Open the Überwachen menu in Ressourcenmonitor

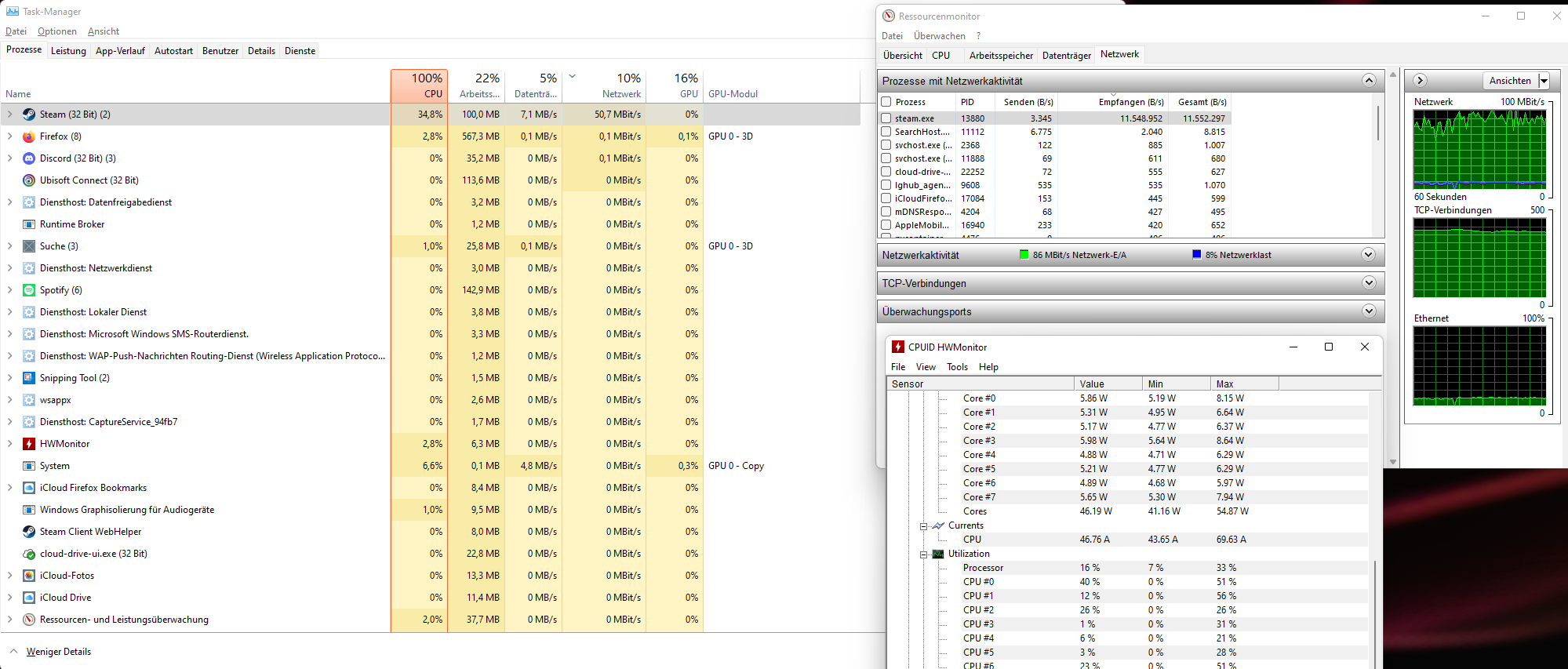coord(940,36)
